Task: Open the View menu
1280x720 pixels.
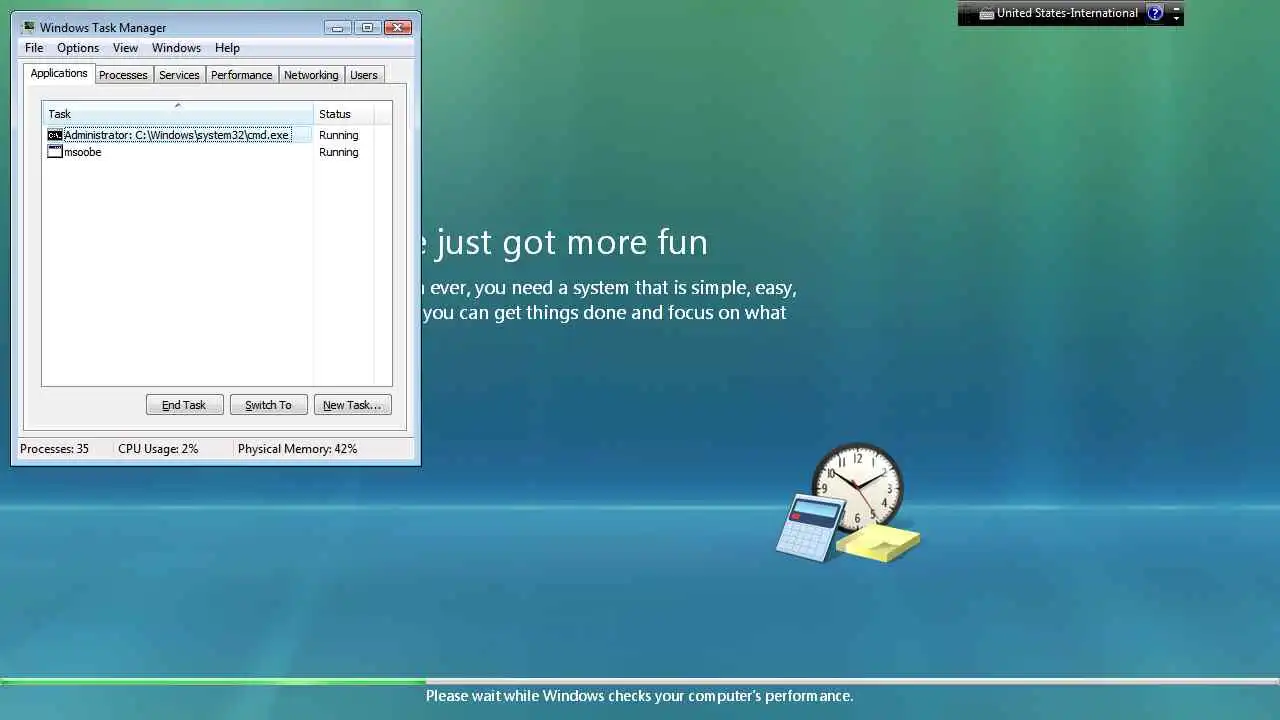Action: click(125, 48)
